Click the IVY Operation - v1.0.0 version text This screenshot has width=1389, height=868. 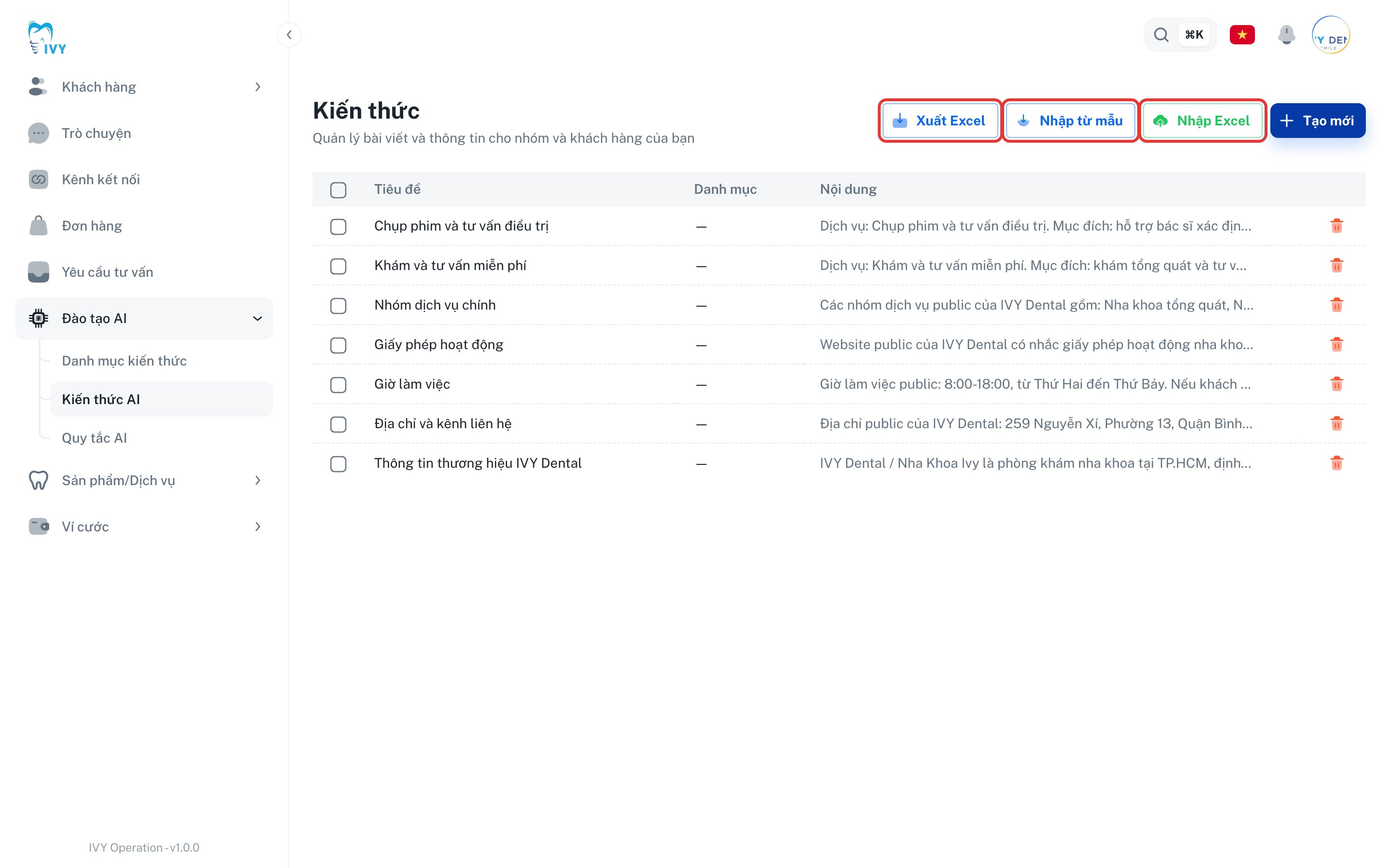pyautogui.click(x=144, y=847)
